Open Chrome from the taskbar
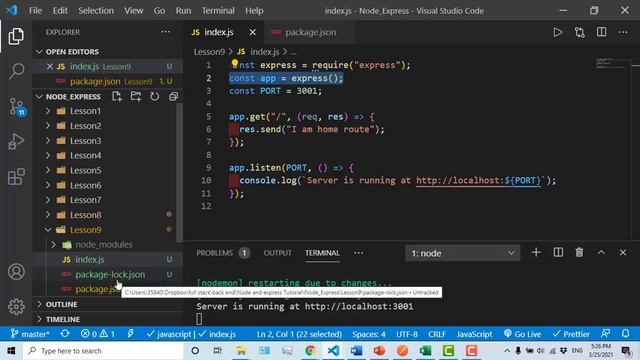The width and height of the screenshot is (640, 360). (x=310, y=351)
